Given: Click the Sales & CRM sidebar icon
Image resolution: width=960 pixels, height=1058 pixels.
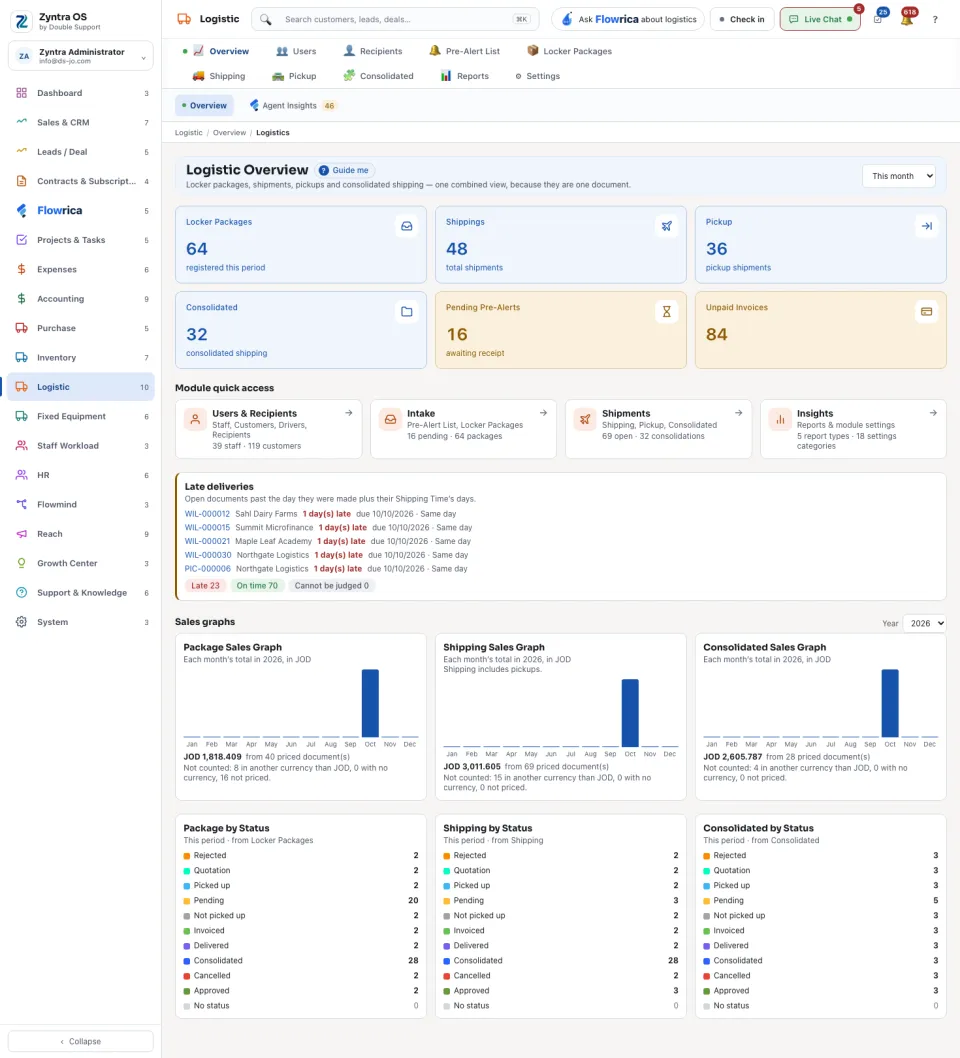Looking at the screenshot, I should point(22,122).
